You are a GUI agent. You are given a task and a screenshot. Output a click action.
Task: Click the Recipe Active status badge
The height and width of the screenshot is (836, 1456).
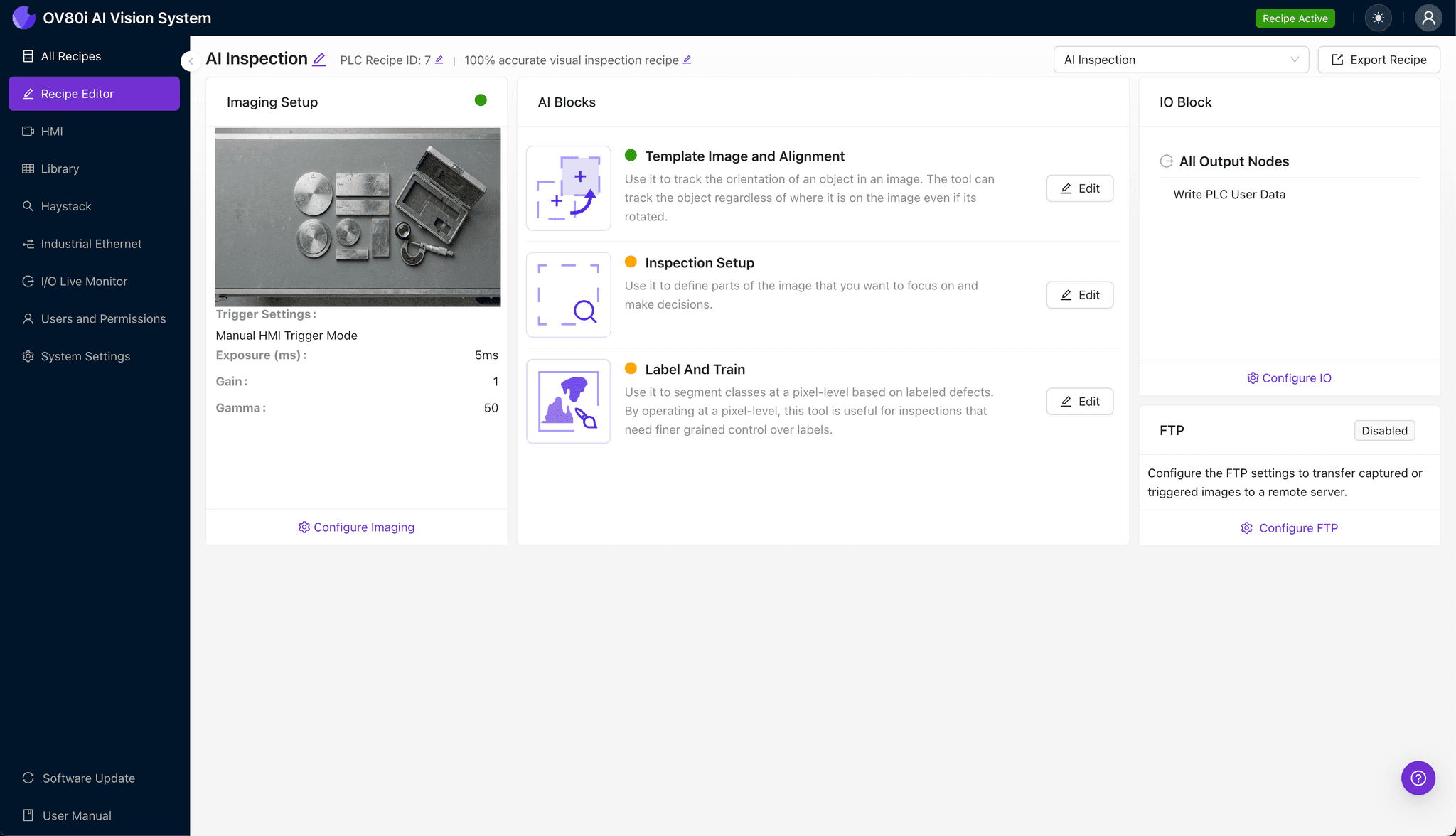[1295, 18]
